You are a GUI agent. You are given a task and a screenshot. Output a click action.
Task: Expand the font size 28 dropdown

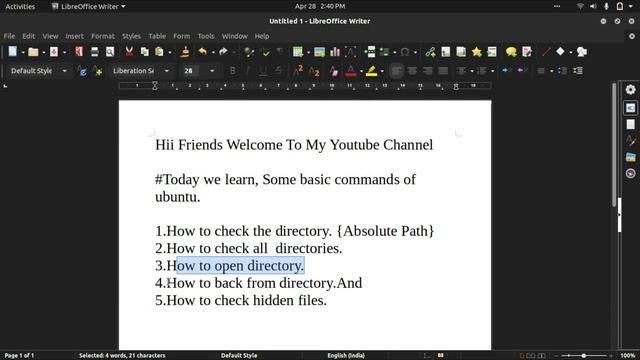click(212, 71)
